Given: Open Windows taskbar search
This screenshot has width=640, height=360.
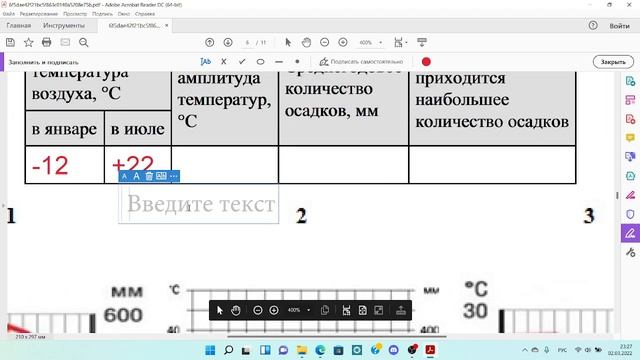Looking at the screenshot, I should 229,350.
